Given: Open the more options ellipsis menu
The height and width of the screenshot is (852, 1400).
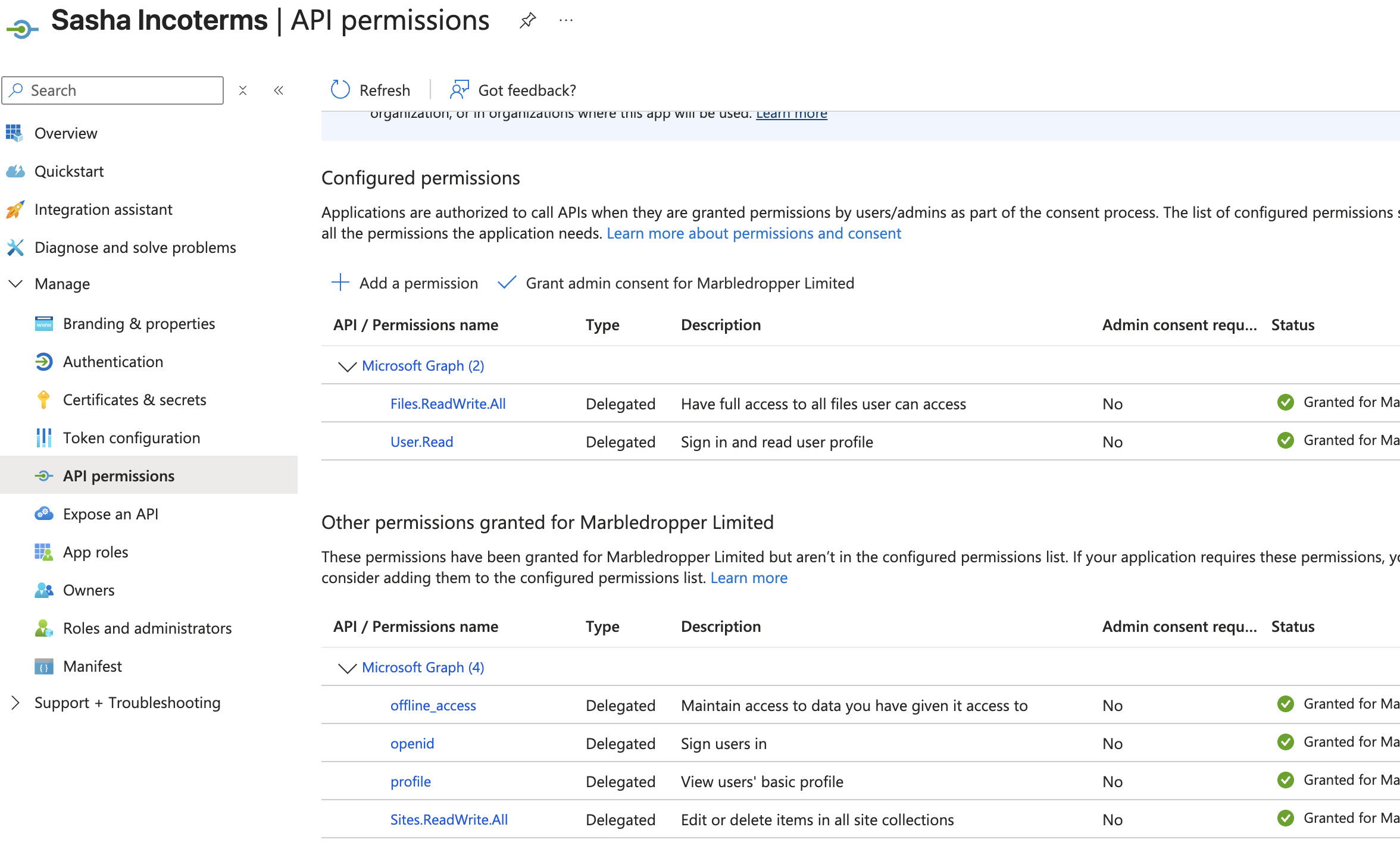Looking at the screenshot, I should tap(565, 20).
